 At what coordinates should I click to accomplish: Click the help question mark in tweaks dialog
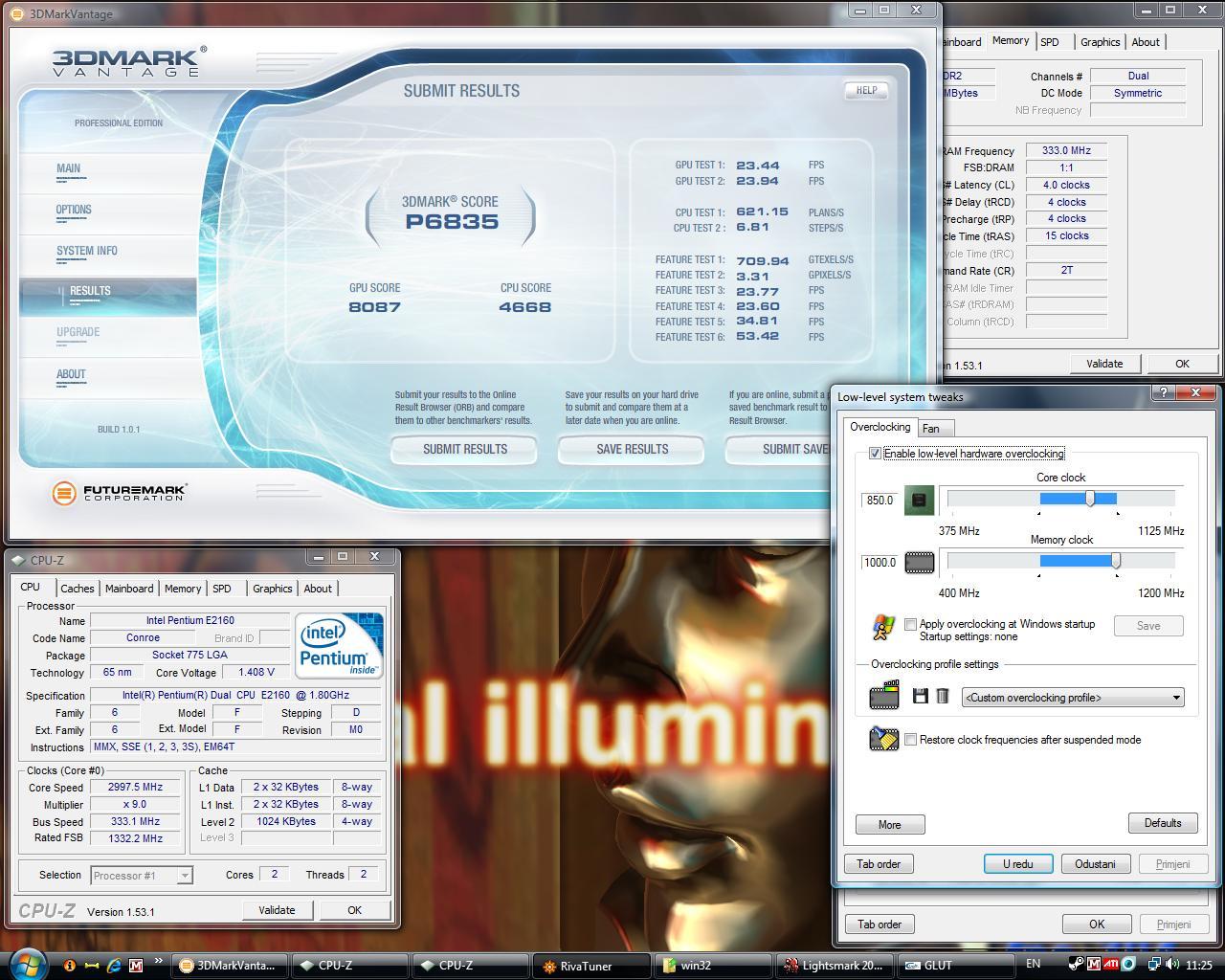1164,392
